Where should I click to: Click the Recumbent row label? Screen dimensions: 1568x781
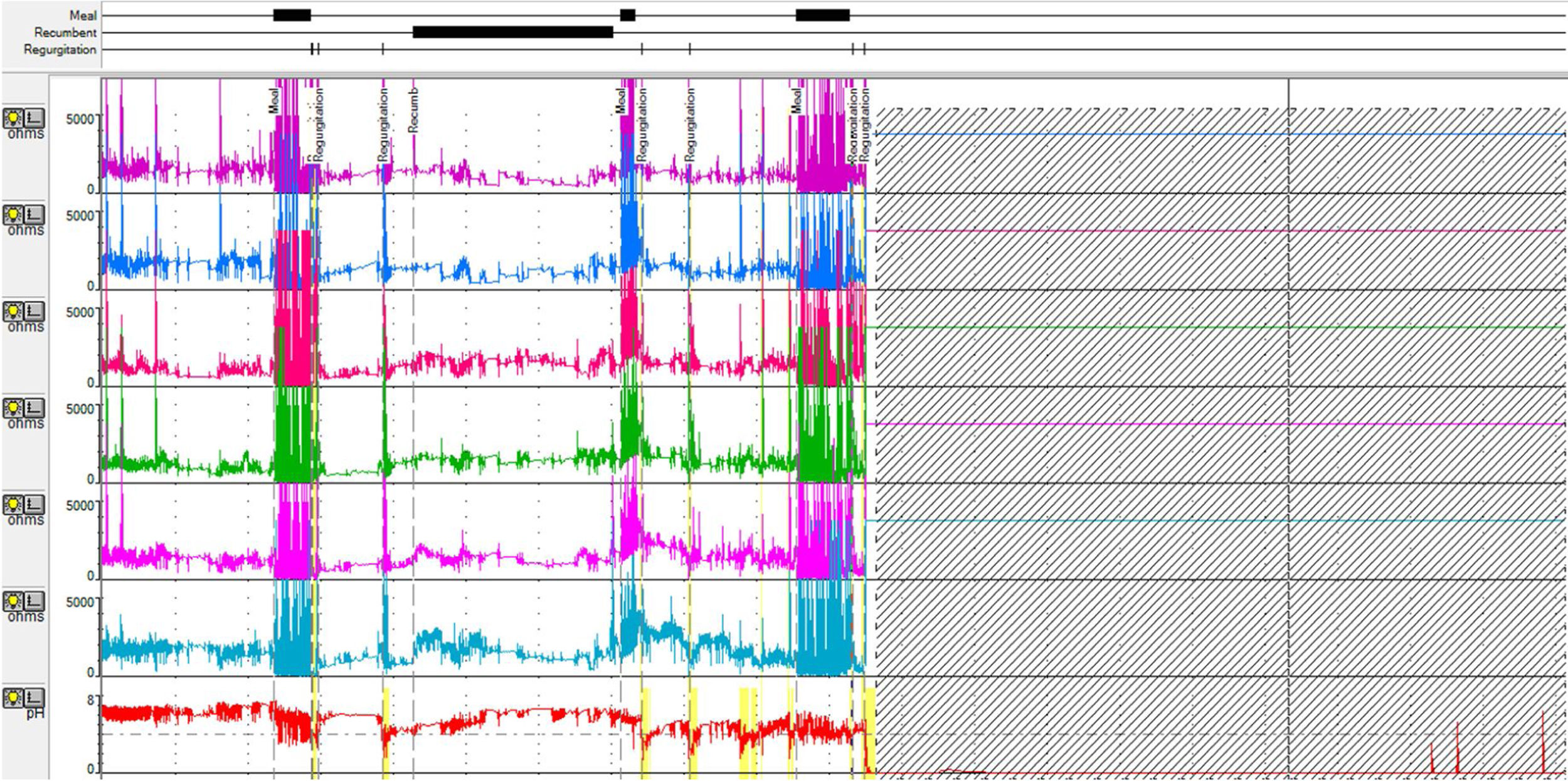pyautogui.click(x=65, y=33)
